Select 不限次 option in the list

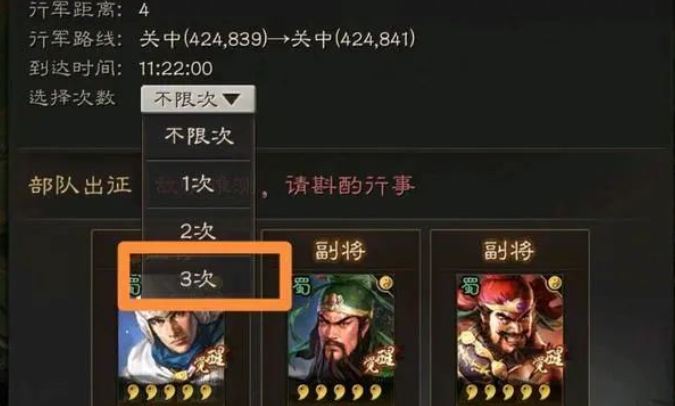pyautogui.click(x=198, y=136)
